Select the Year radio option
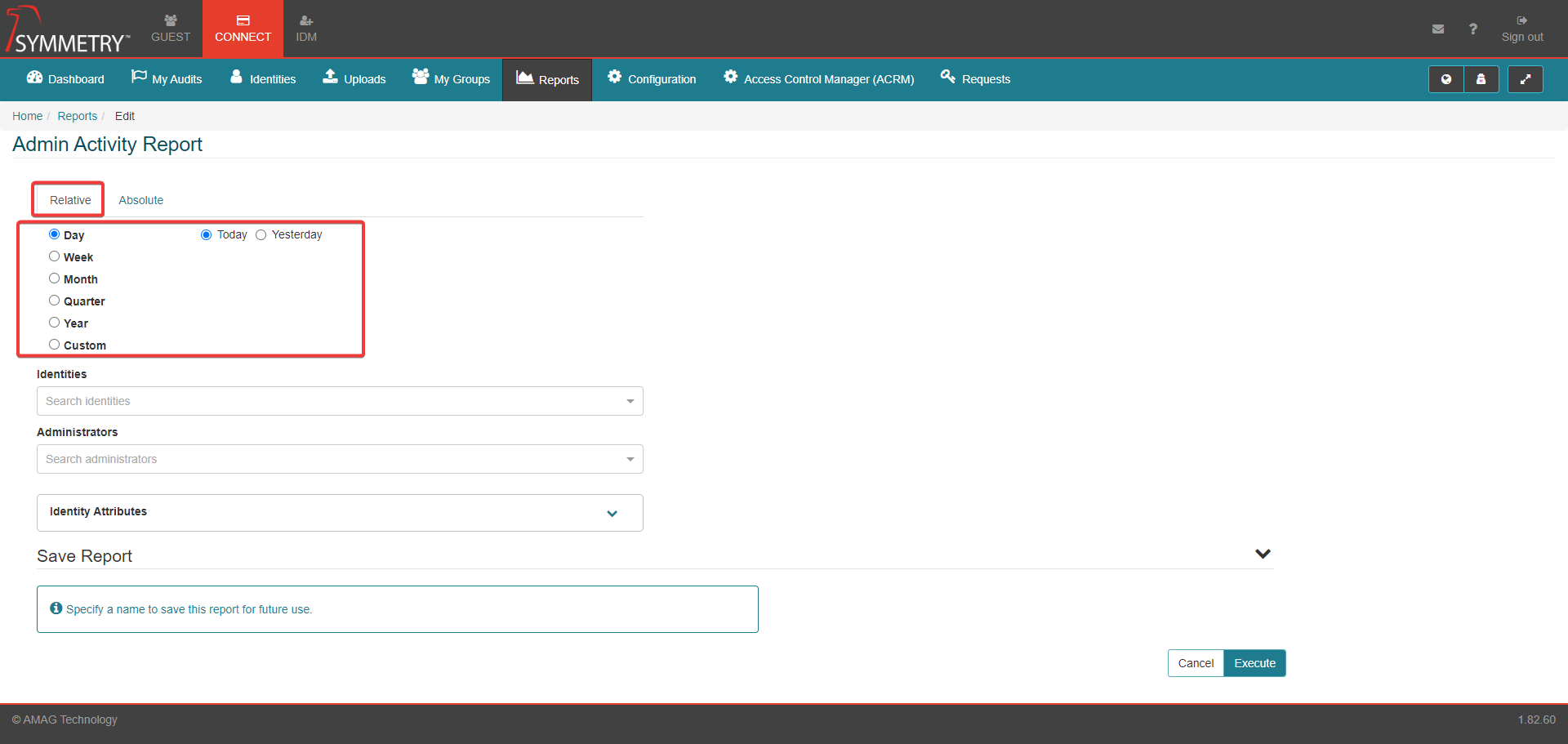 pyautogui.click(x=54, y=323)
